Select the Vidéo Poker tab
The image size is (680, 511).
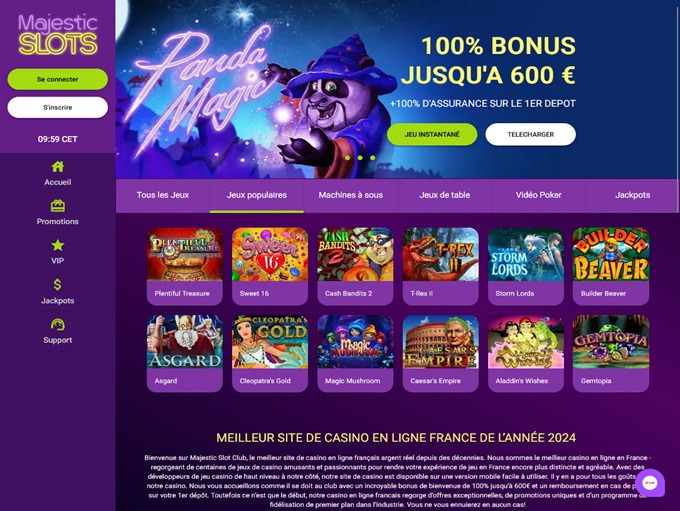pos(538,195)
